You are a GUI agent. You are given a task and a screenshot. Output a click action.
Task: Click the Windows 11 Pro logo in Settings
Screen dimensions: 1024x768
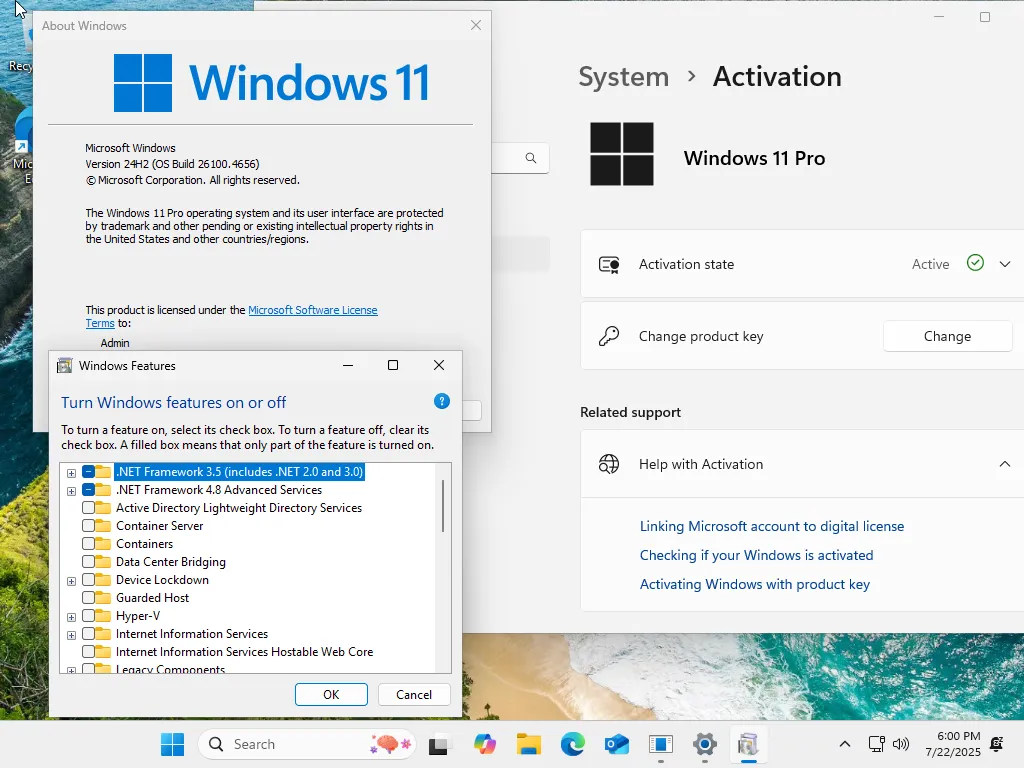[622, 154]
